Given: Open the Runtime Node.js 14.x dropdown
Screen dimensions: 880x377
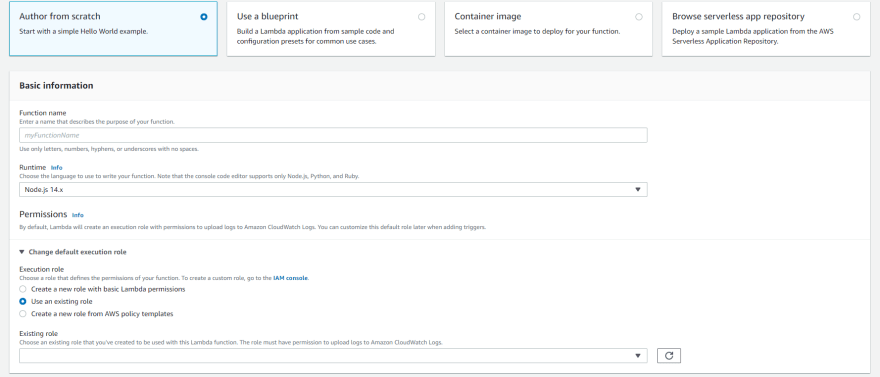Looking at the screenshot, I should click(333, 190).
